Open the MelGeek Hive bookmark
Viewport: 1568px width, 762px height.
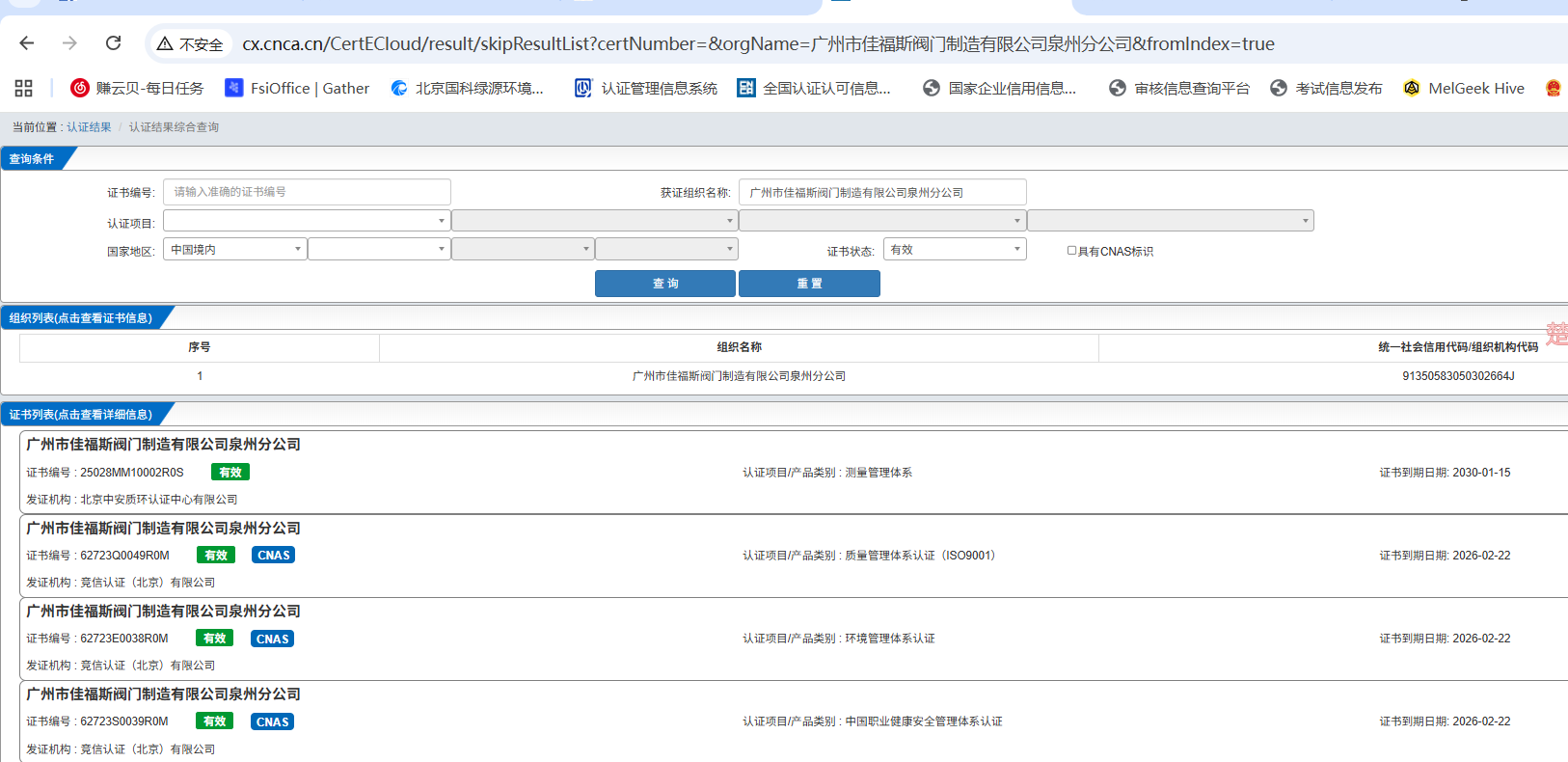click(1464, 88)
